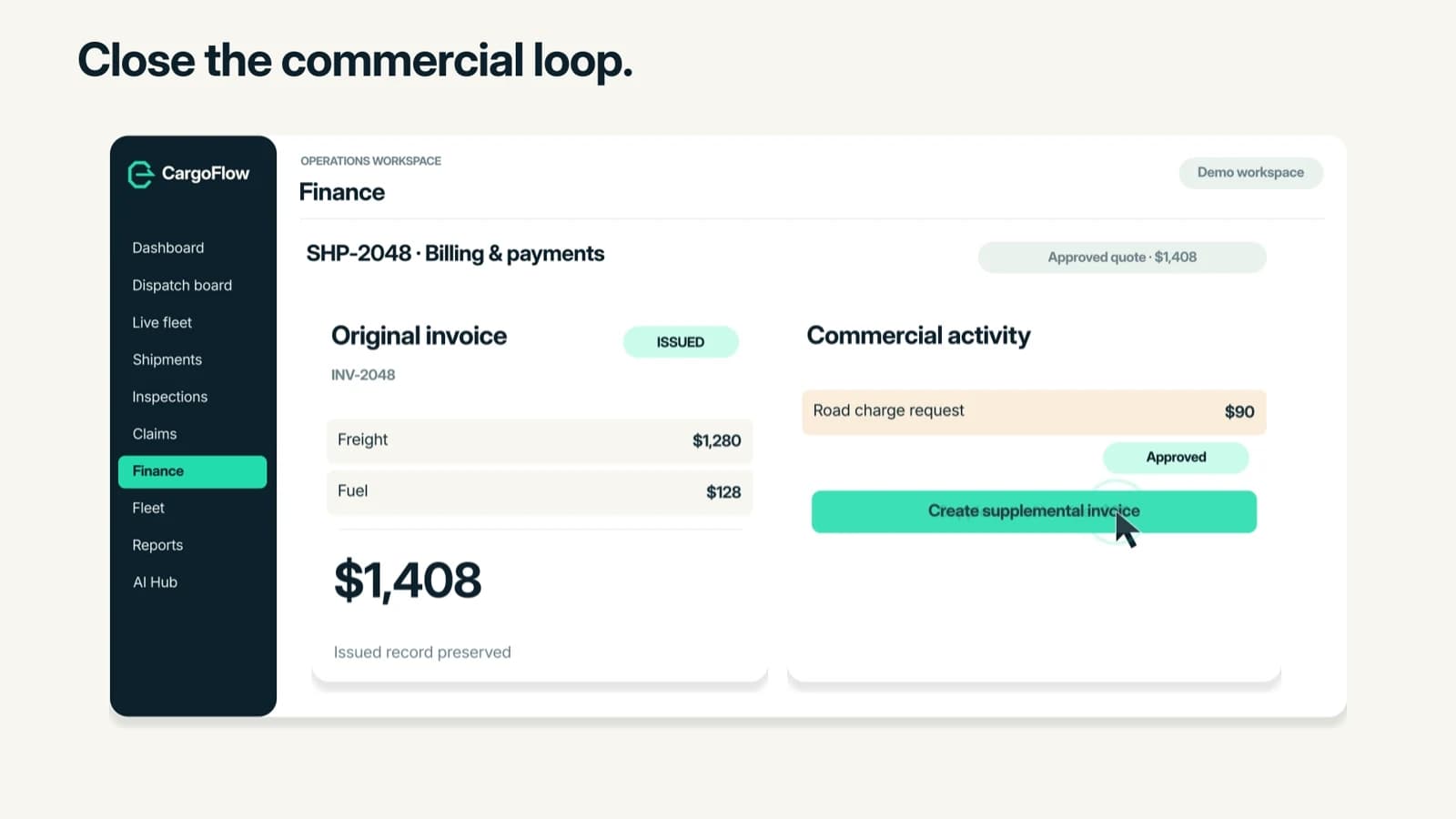Open Live fleet in sidebar
Image resolution: width=1456 pixels, height=819 pixels.
(x=162, y=322)
